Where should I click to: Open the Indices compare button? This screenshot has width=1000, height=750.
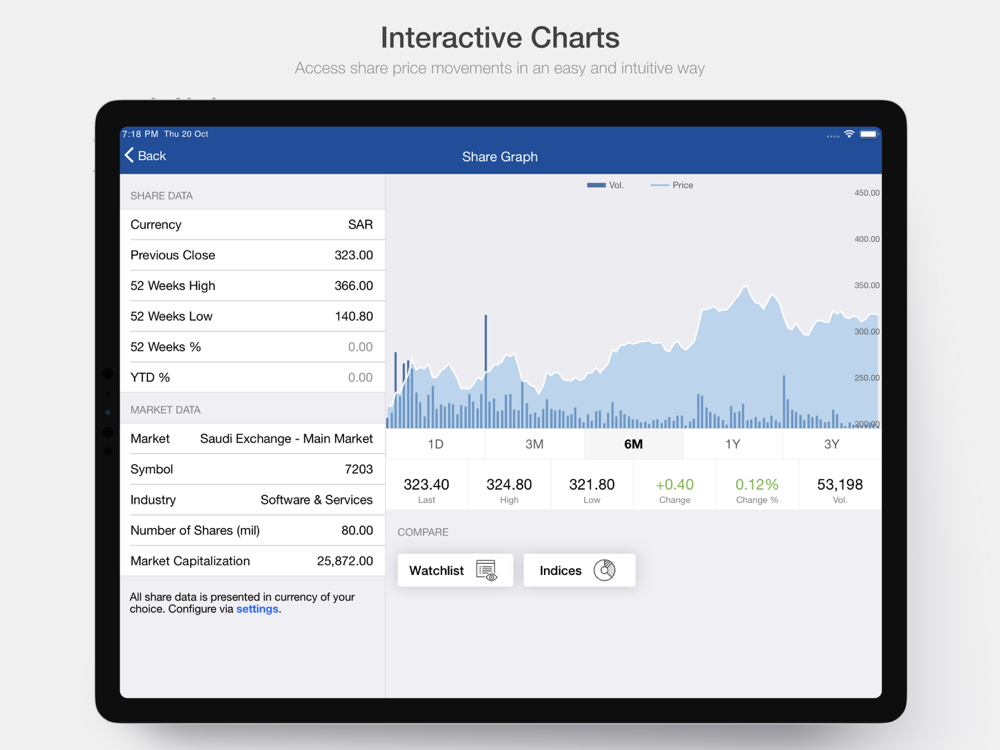click(x=579, y=570)
